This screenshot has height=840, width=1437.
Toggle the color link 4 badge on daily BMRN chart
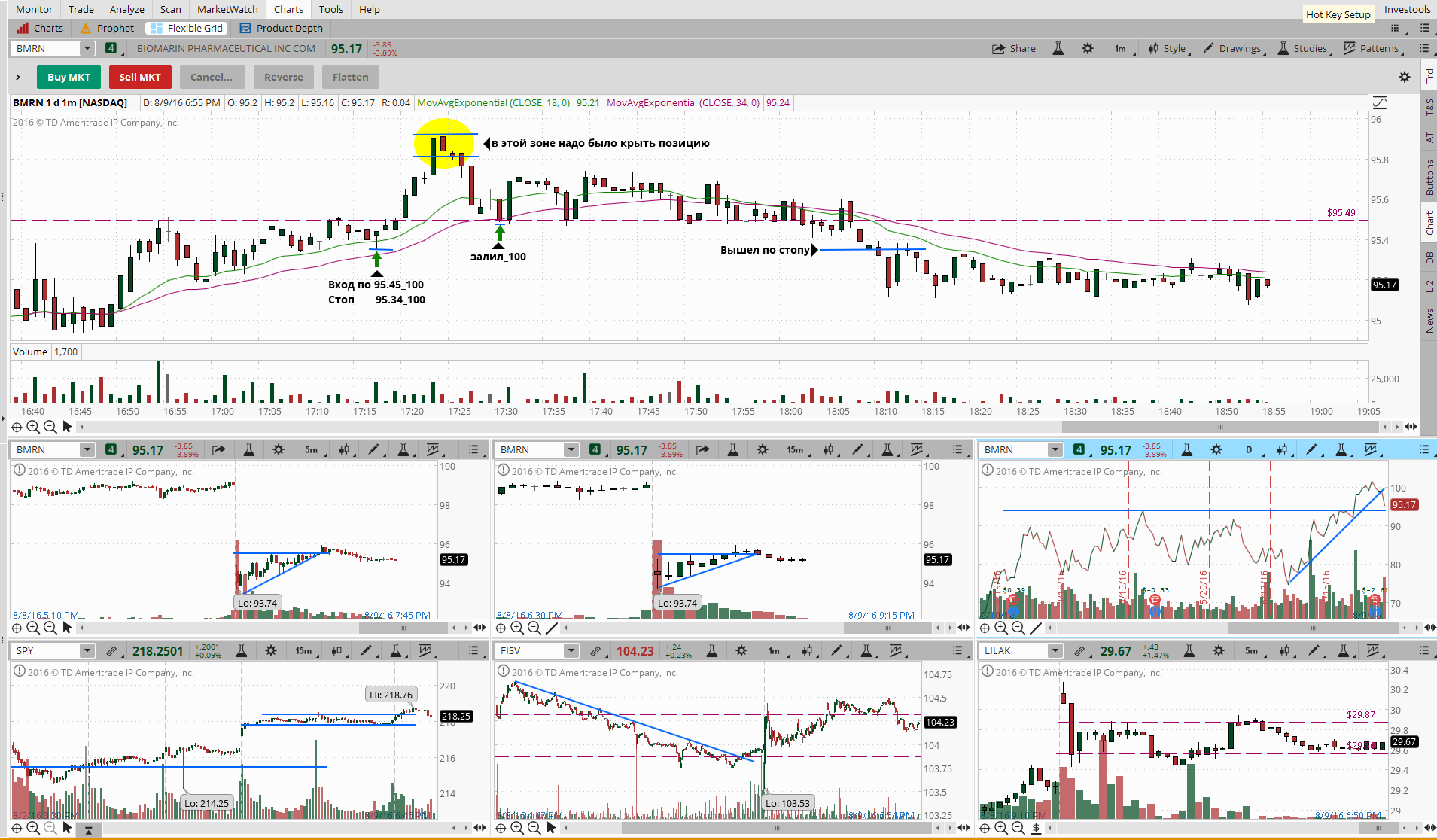point(1079,449)
